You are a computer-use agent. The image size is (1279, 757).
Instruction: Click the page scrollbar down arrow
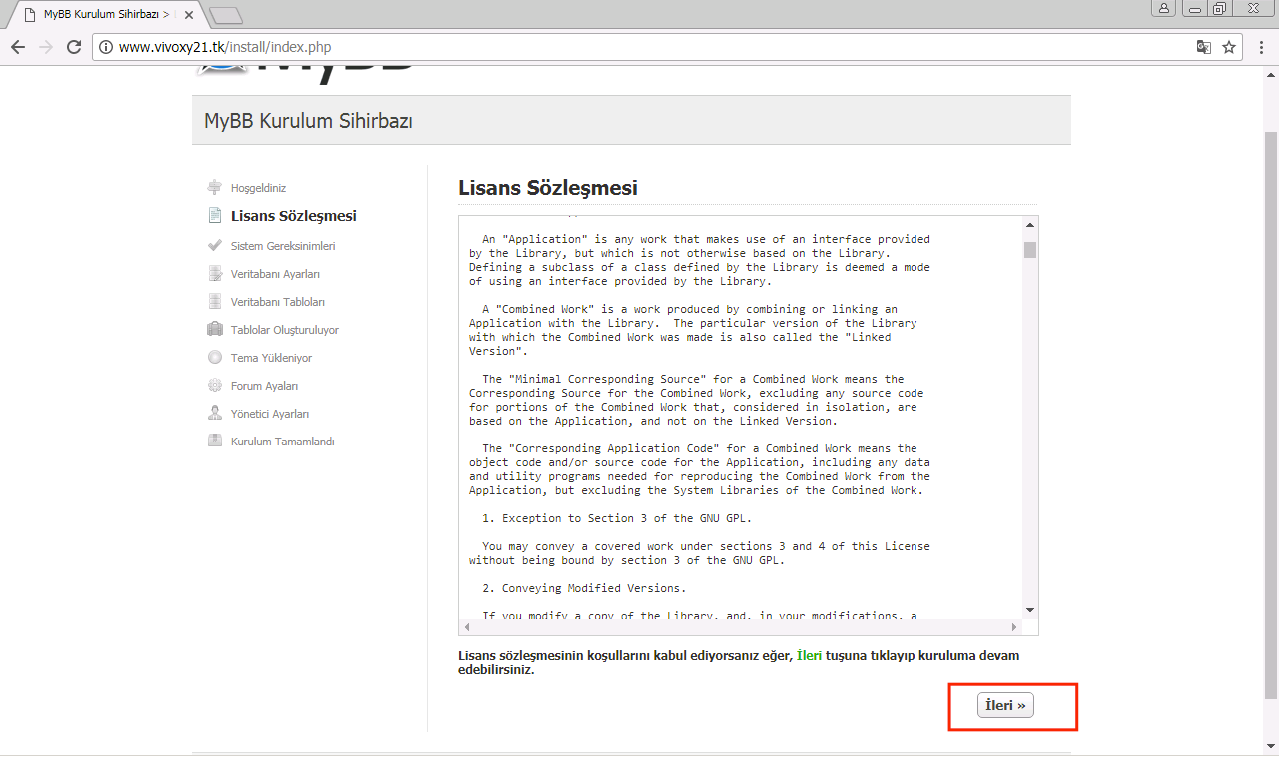(x=1271, y=747)
